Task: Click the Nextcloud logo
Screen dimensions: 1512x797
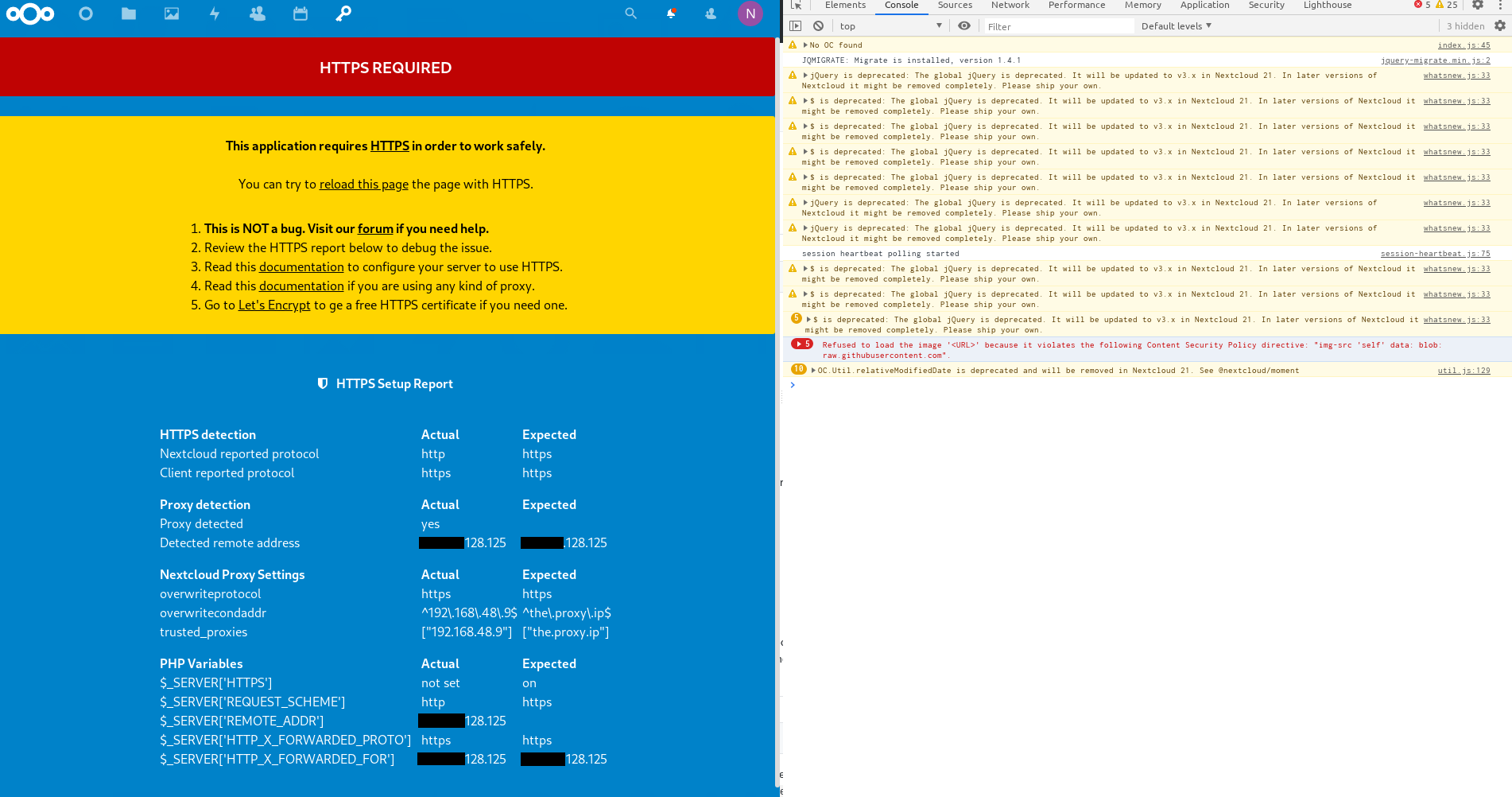Action: tap(30, 14)
